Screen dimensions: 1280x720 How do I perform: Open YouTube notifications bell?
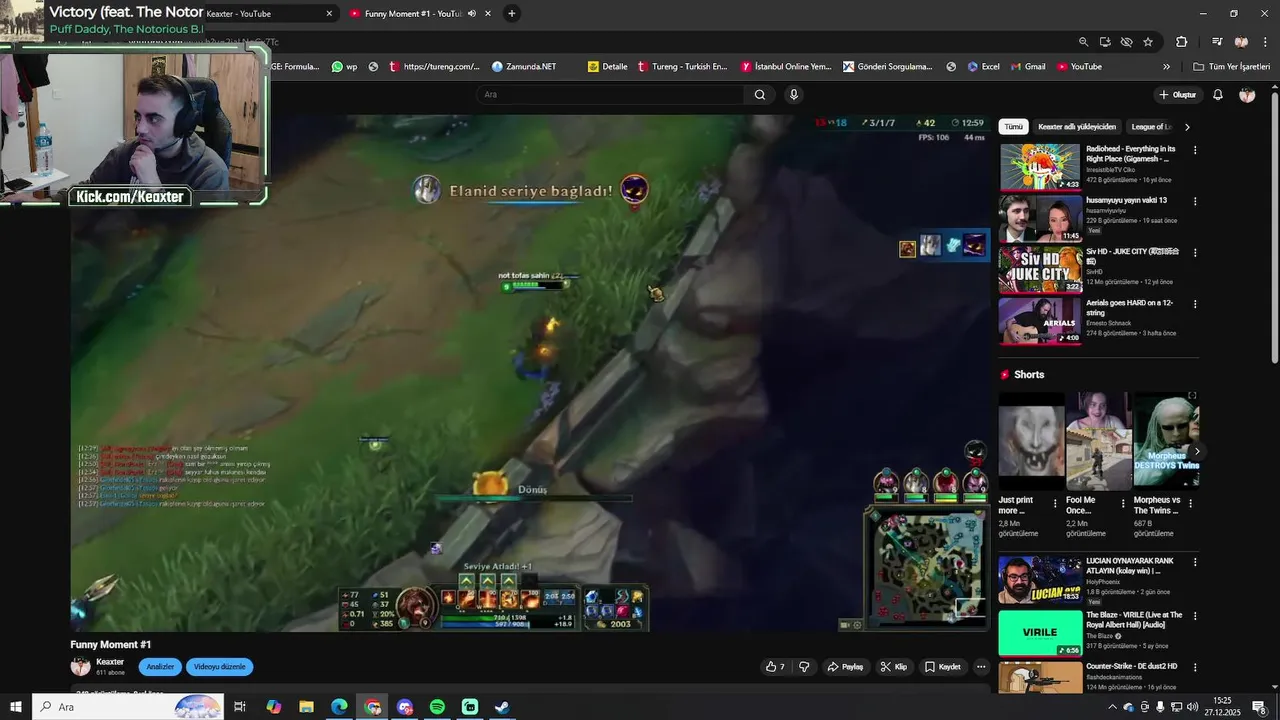(x=1218, y=95)
